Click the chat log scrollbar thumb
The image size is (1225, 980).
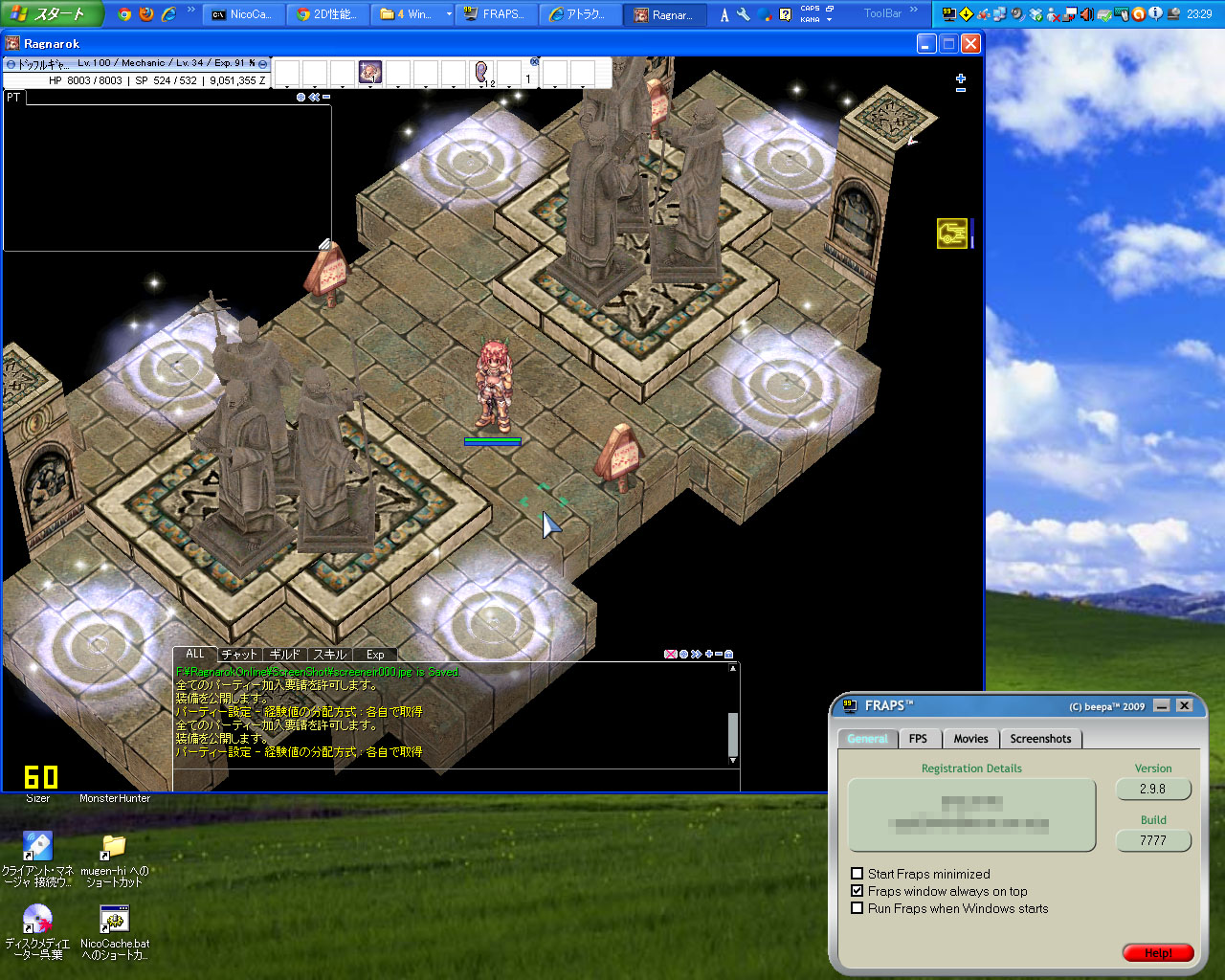click(733, 734)
